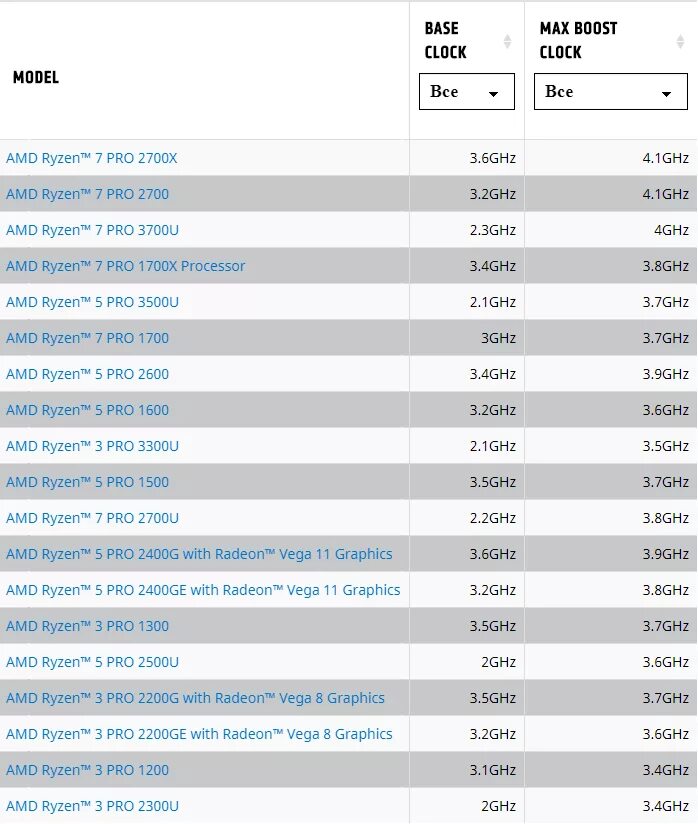Viewport: 698px width, 824px height.
Task: Open AMD Ryzen 5 PRO 2600 page
Action: pos(87,374)
